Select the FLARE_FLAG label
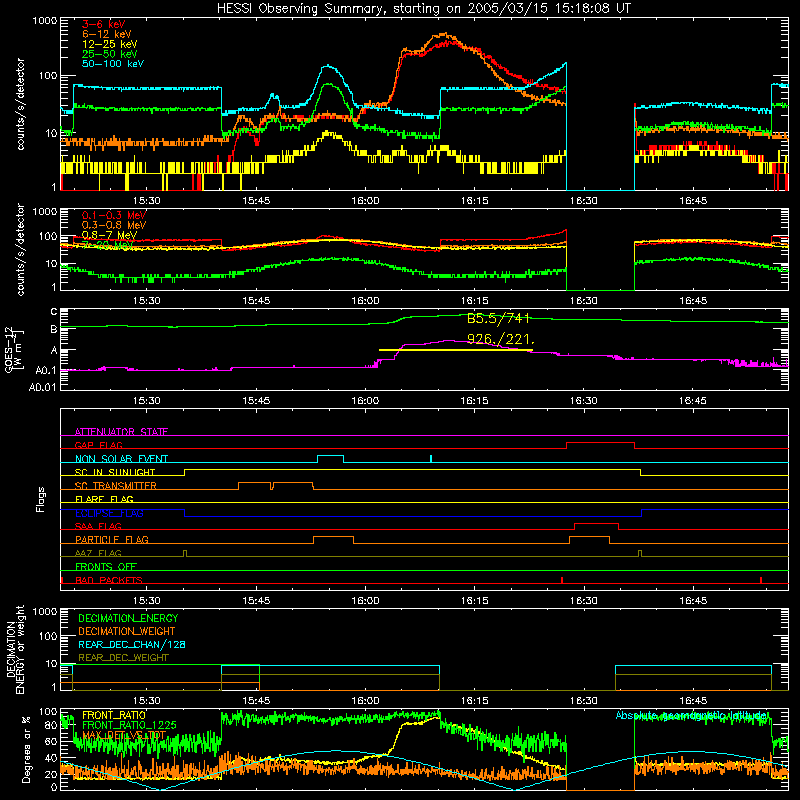This screenshot has height=800, width=800. 104,499
